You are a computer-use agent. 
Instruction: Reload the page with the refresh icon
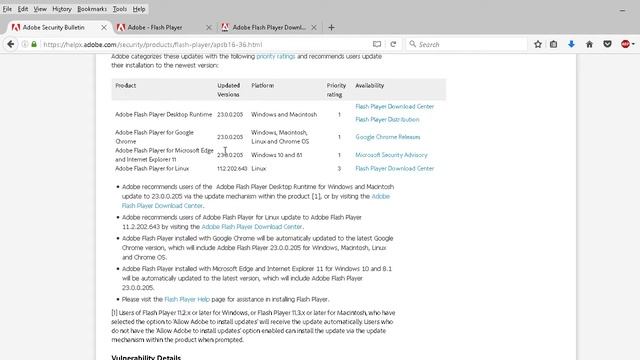393,44
